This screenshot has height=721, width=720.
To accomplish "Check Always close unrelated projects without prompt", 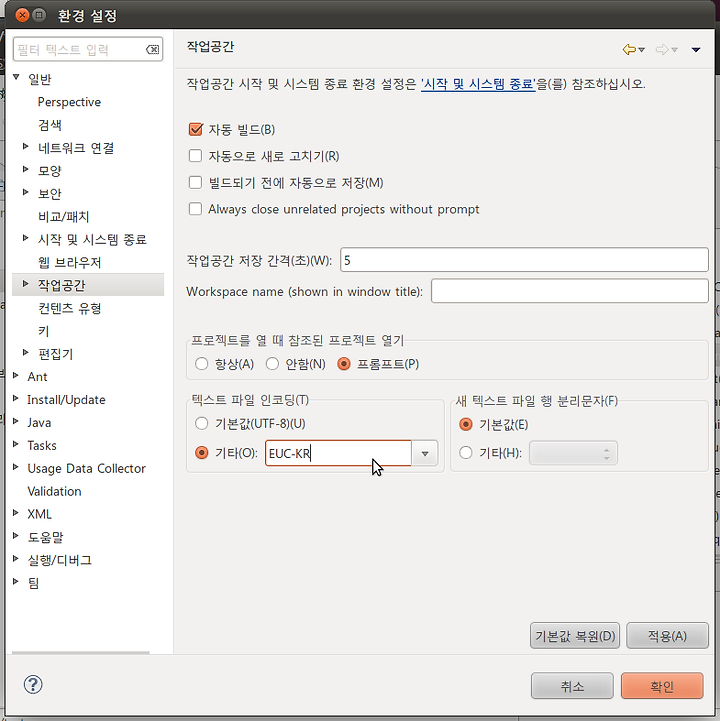I will click(x=195, y=209).
